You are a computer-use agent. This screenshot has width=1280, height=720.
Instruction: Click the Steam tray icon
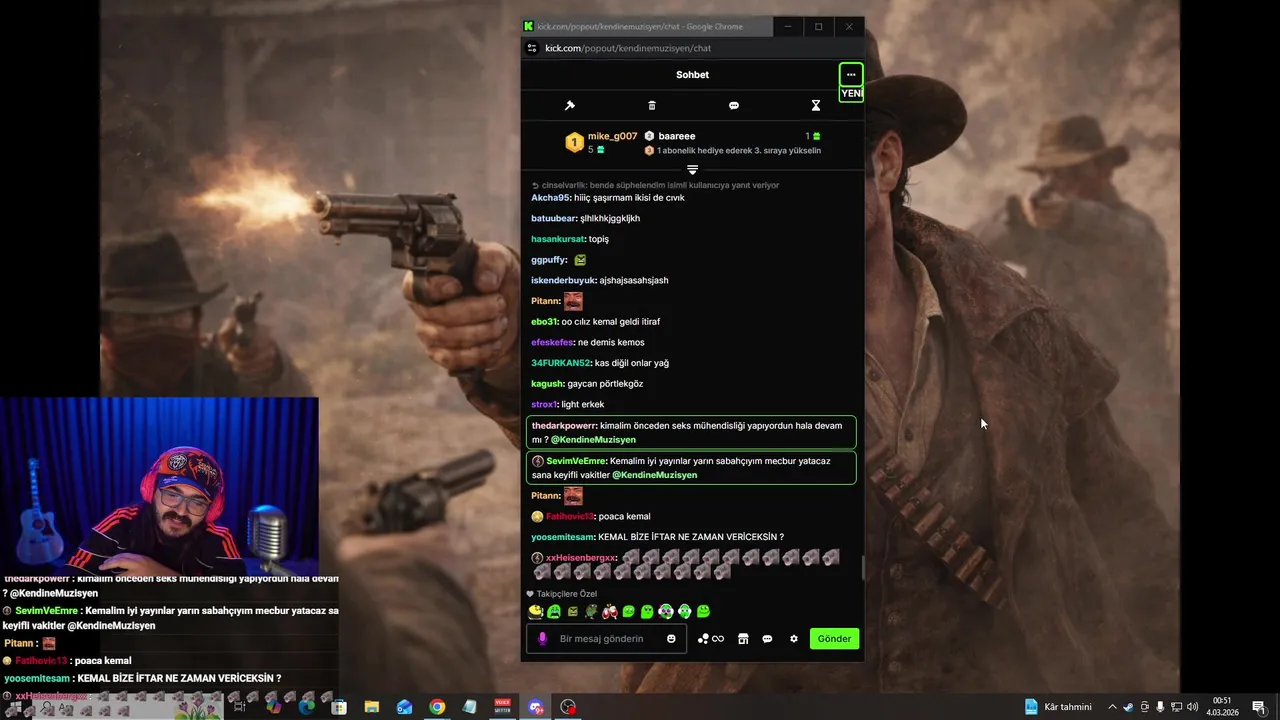1129,707
